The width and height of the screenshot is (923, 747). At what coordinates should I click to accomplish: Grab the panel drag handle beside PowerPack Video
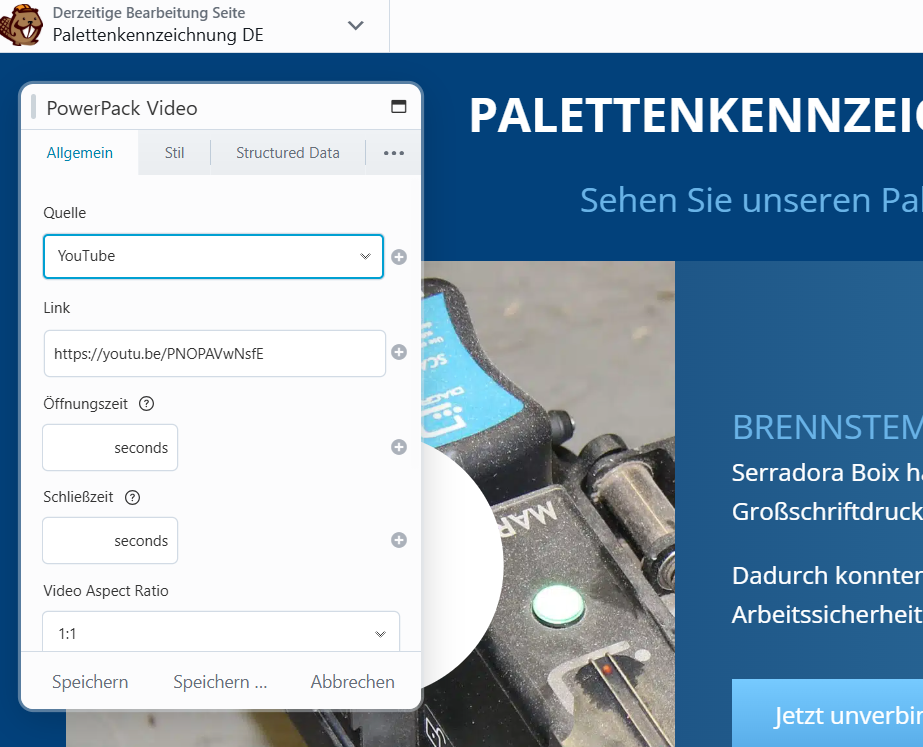34,107
